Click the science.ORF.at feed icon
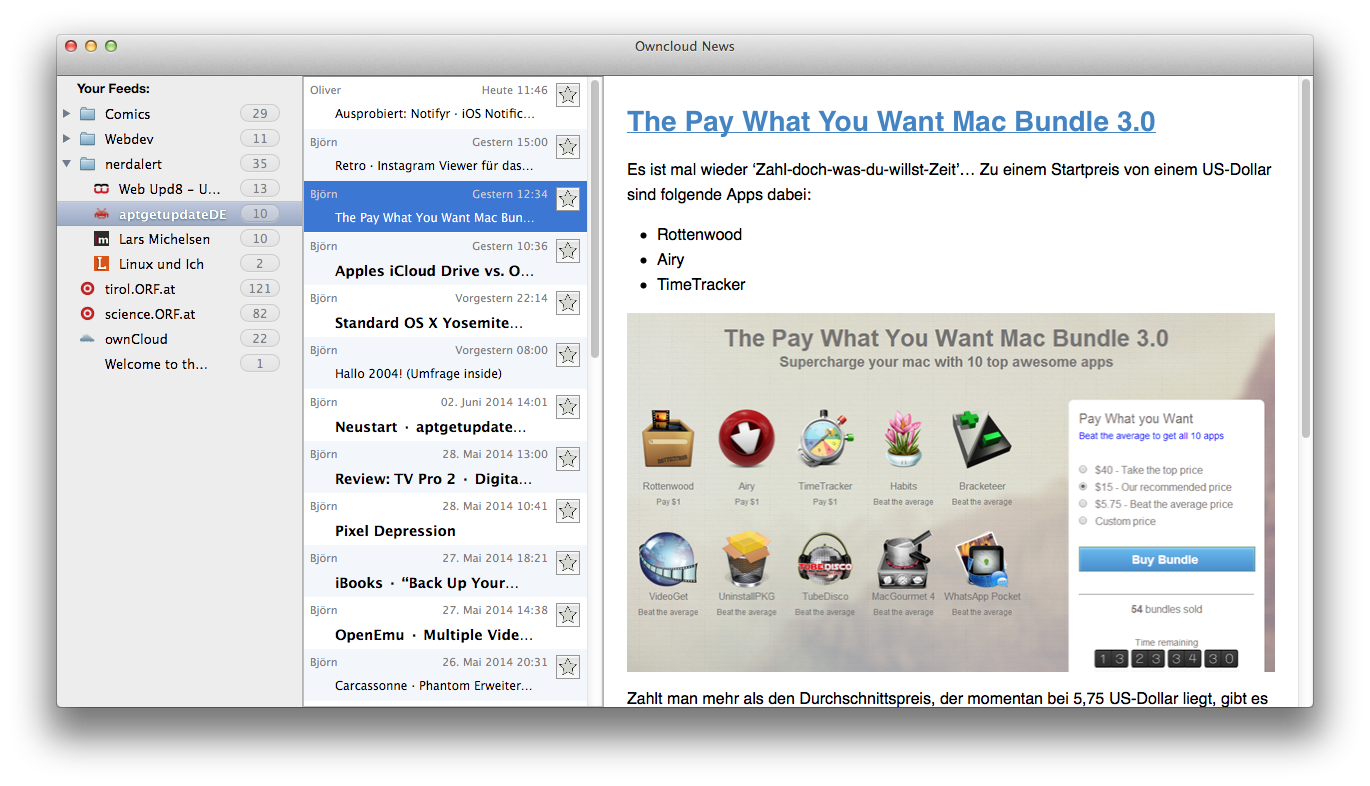The height and width of the screenshot is (786, 1370). point(87,313)
